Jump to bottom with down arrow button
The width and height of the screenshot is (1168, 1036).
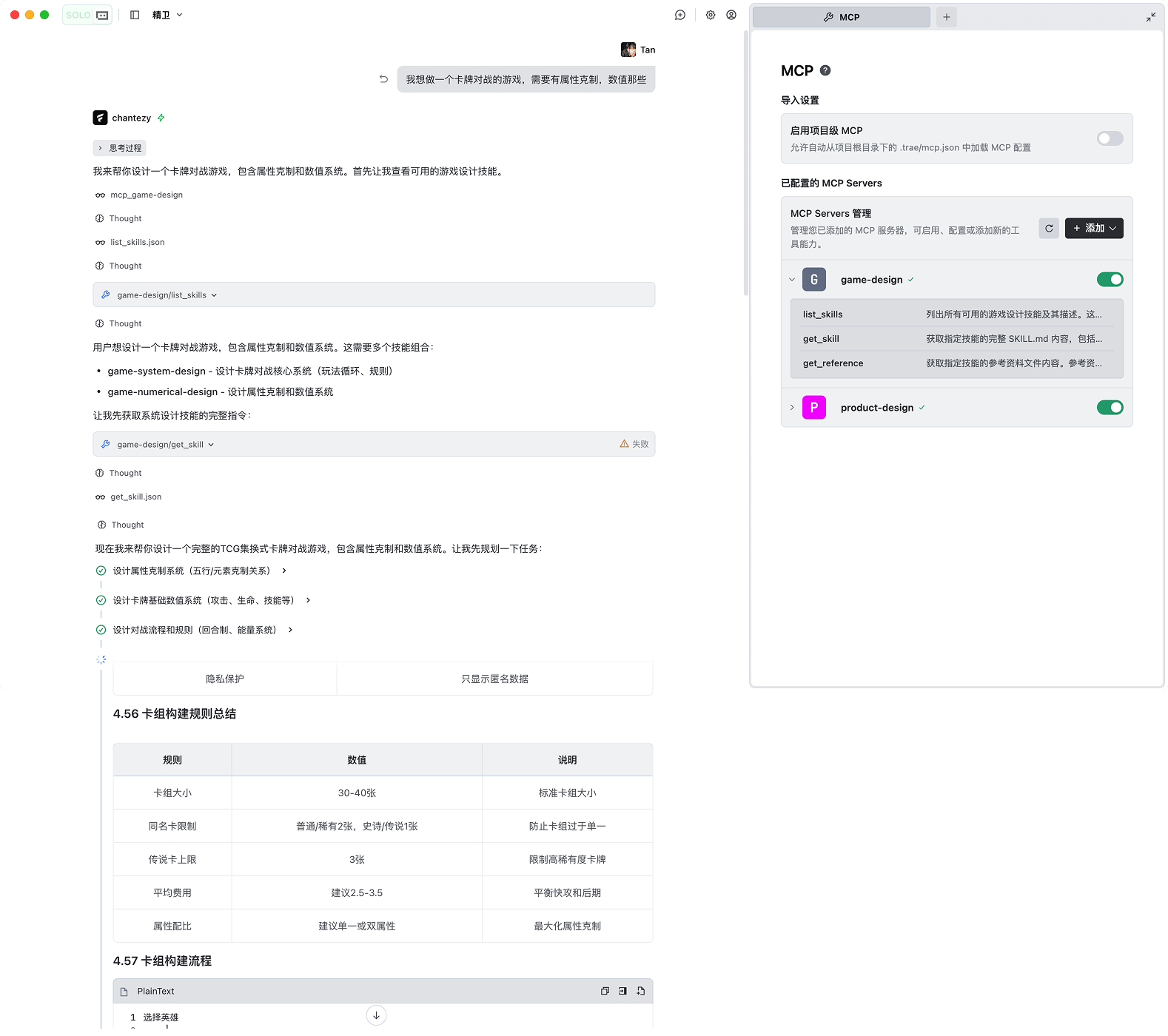pyautogui.click(x=376, y=1015)
